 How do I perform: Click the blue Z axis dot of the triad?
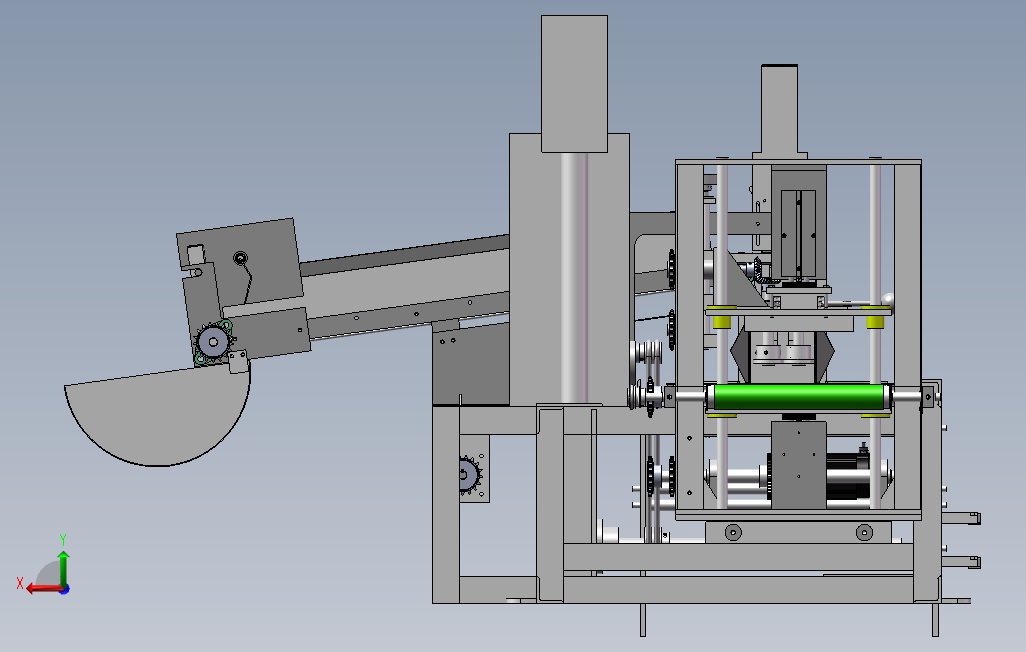(x=65, y=589)
